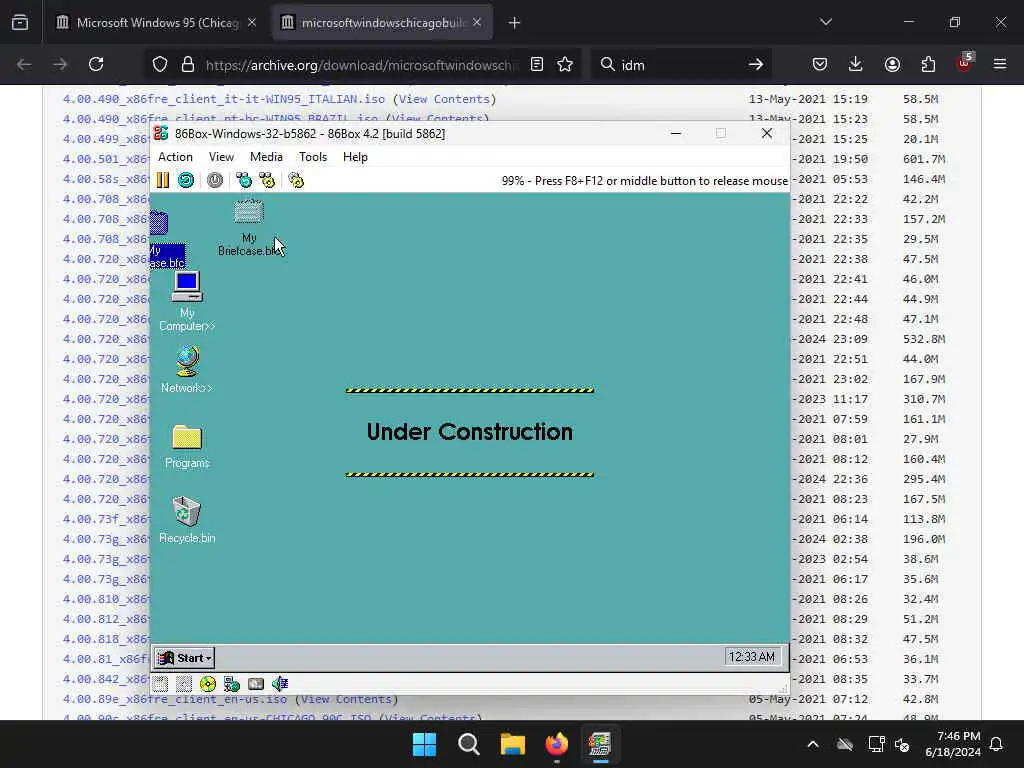1024x768 pixels.
Task: Open the Windows 11 Start menu
Action: [424, 744]
